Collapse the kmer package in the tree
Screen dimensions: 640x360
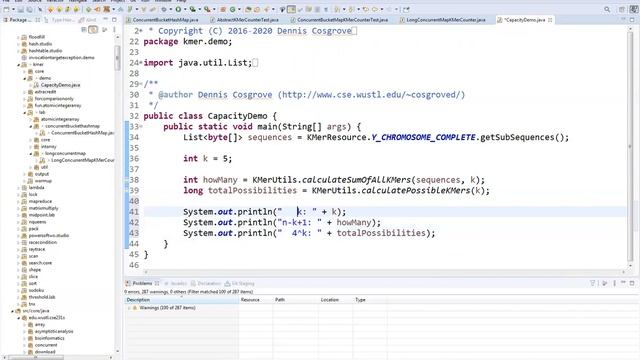(18, 64)
